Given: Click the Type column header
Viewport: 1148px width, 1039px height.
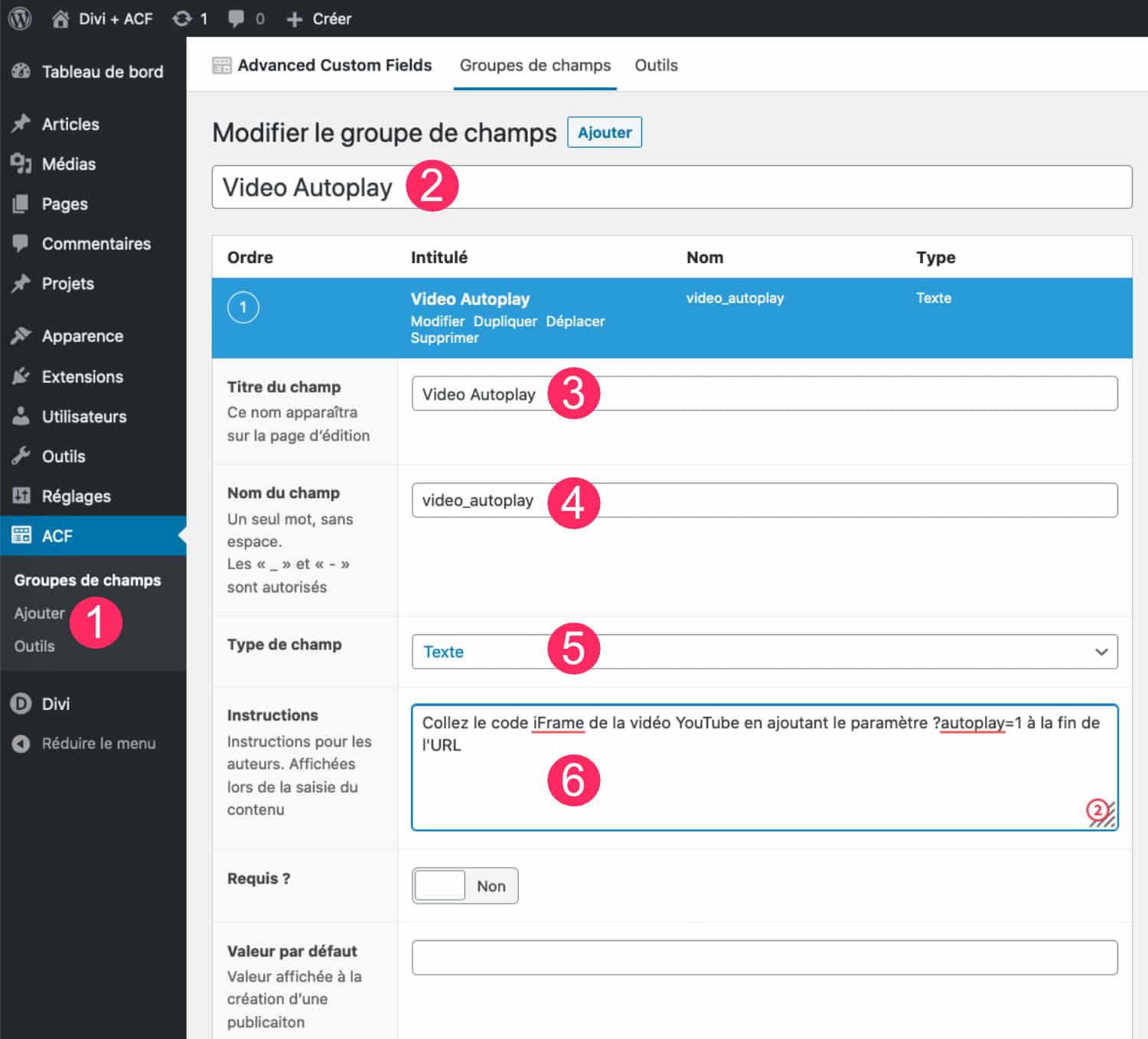Looking at the screenshot, I should coord(936,258).
